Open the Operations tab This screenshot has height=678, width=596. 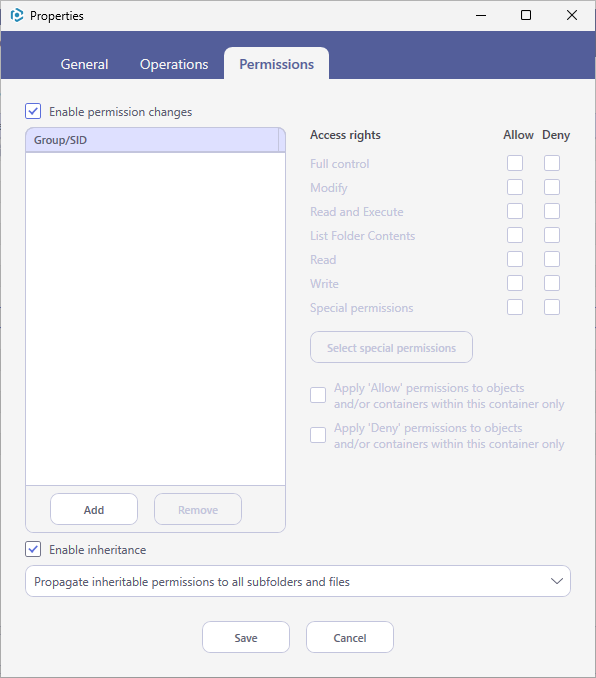pos(174,64)
